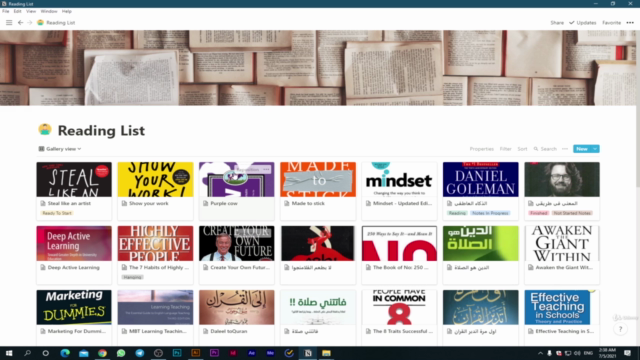
Task: Click 'The 8 Traits Successful' title
Action: [x=403, y=331]
